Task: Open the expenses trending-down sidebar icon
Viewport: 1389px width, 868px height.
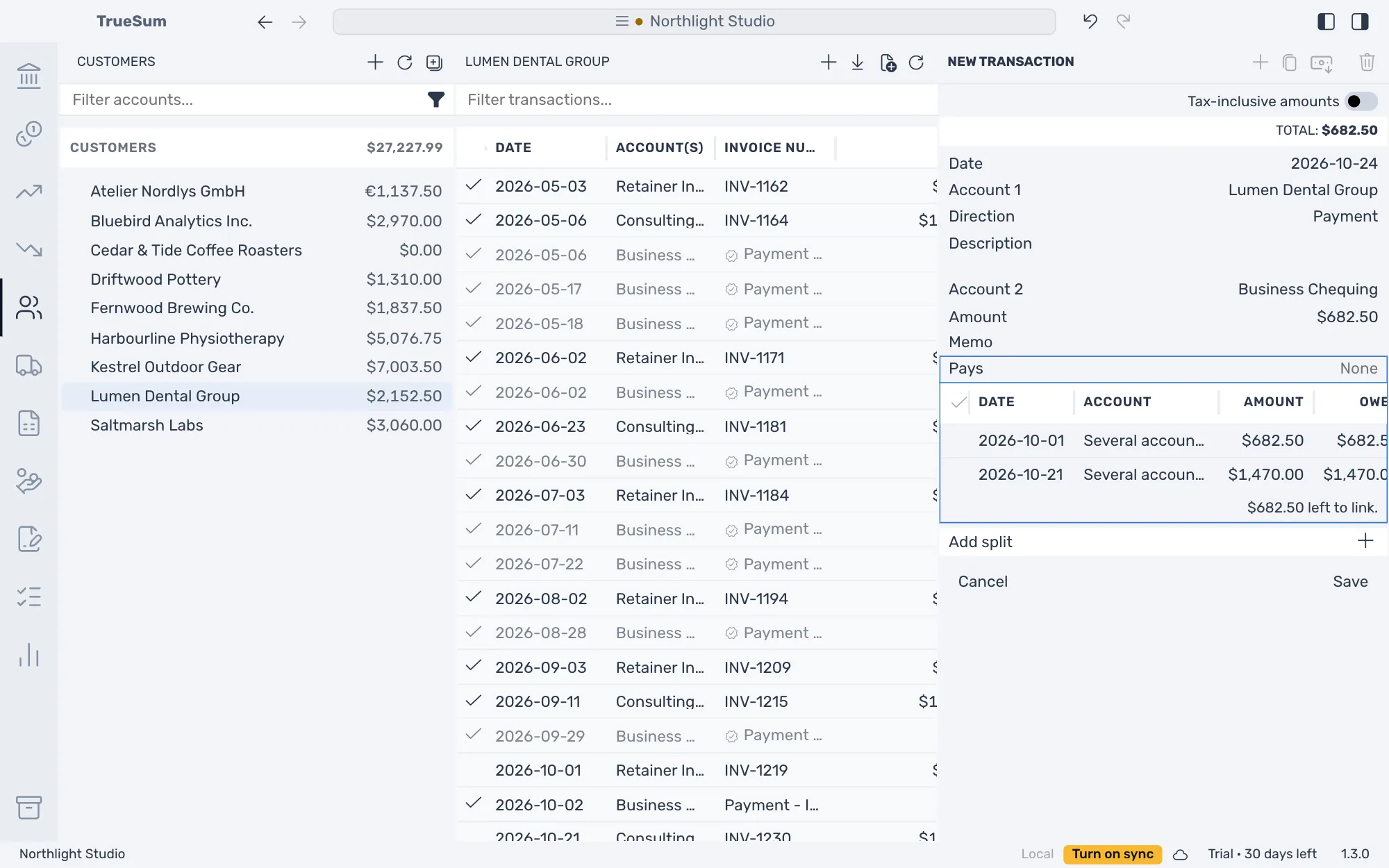Action: [28, 249]
